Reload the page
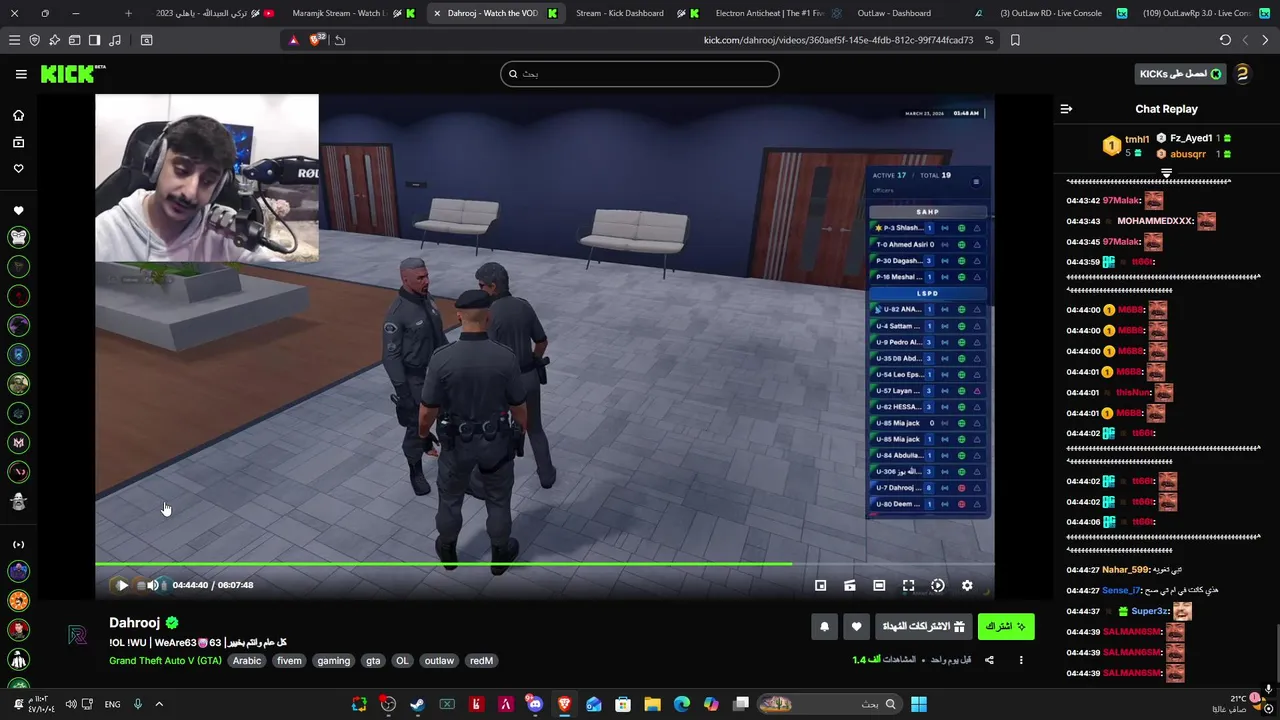The height and width of the screenshot is (720, 1280). [x=1225, y=40]
